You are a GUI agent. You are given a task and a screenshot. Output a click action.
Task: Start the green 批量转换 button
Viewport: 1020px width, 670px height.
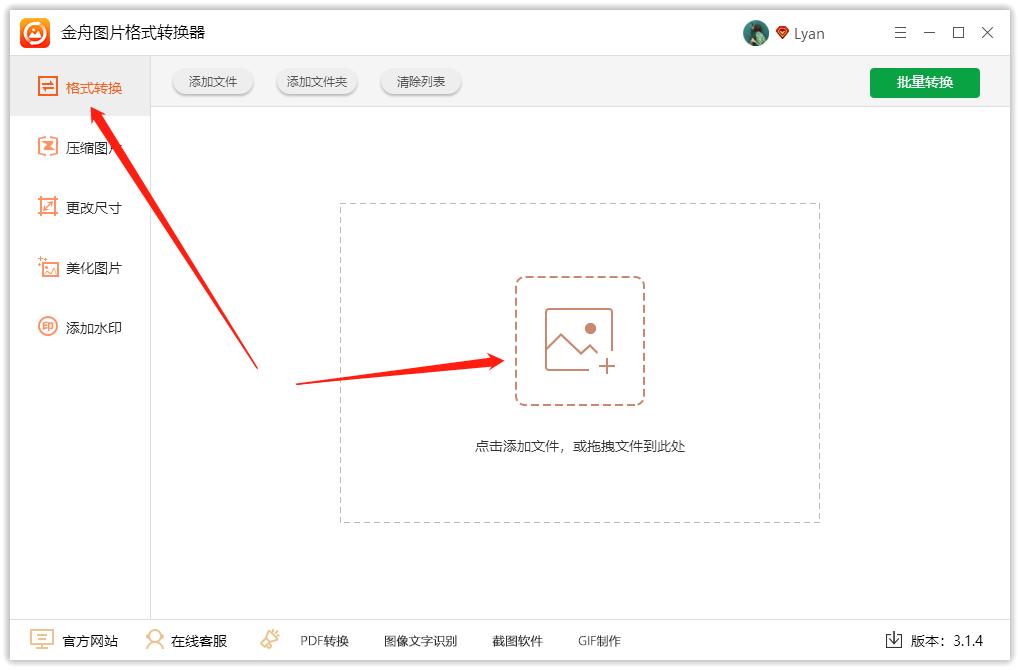924,82
